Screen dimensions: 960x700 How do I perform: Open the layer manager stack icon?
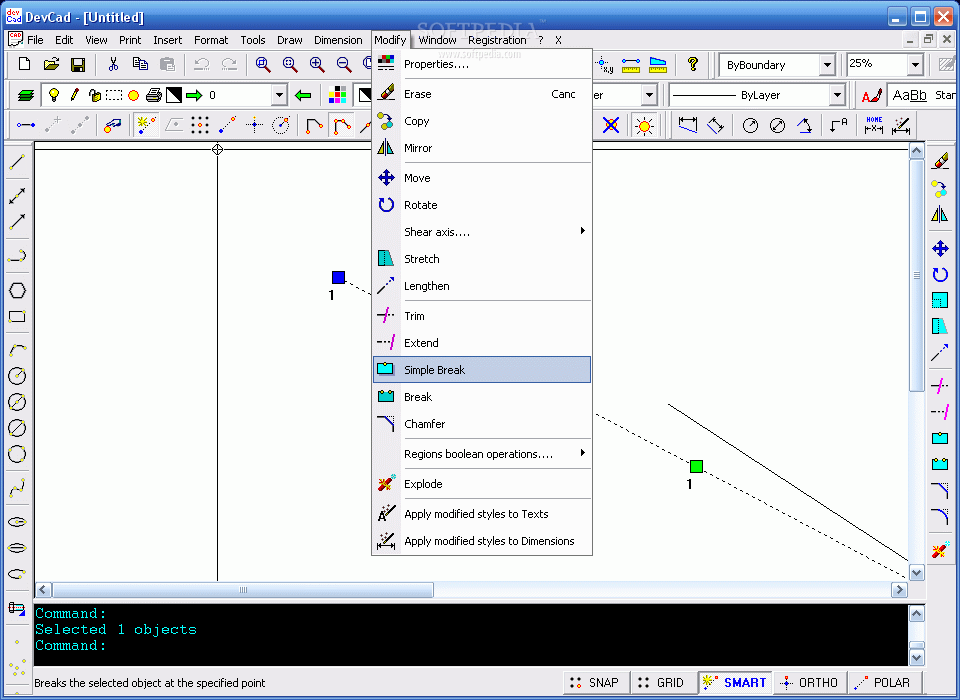tap(25, 95)
